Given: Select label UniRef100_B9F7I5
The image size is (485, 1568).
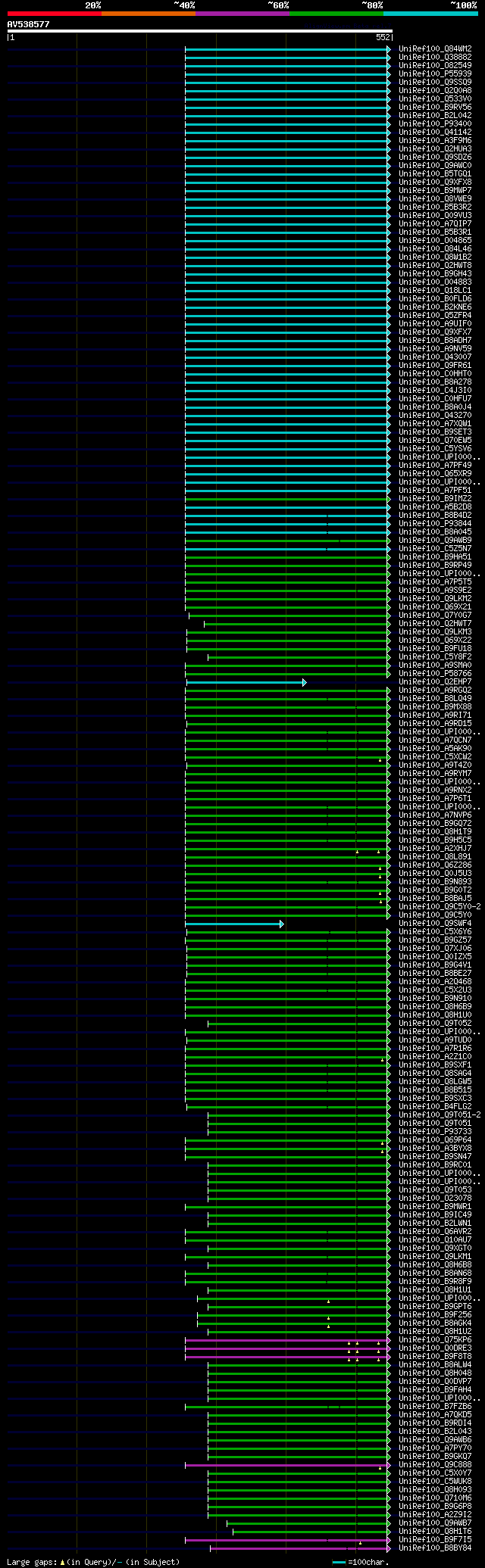Looking at the screenshot, I should point(435,1540).
